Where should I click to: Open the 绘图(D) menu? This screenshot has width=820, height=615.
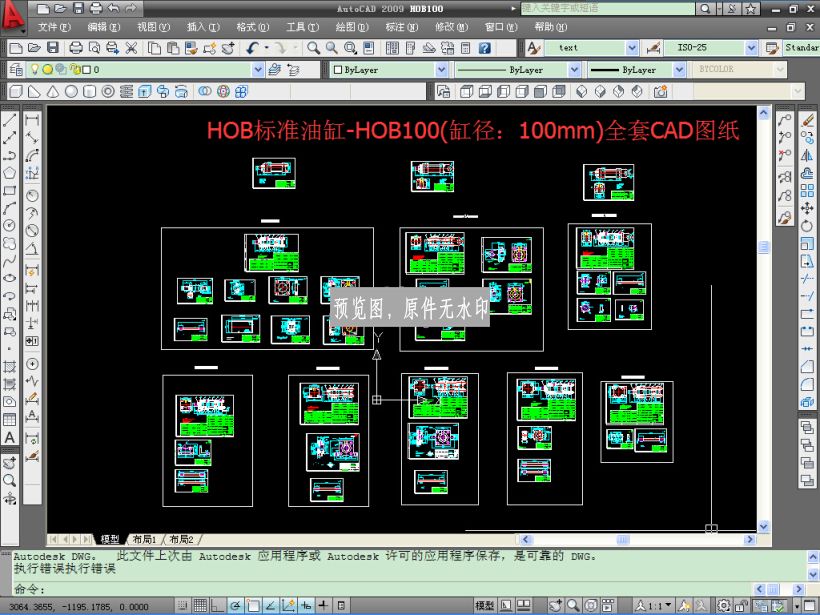tap(352, 27)
